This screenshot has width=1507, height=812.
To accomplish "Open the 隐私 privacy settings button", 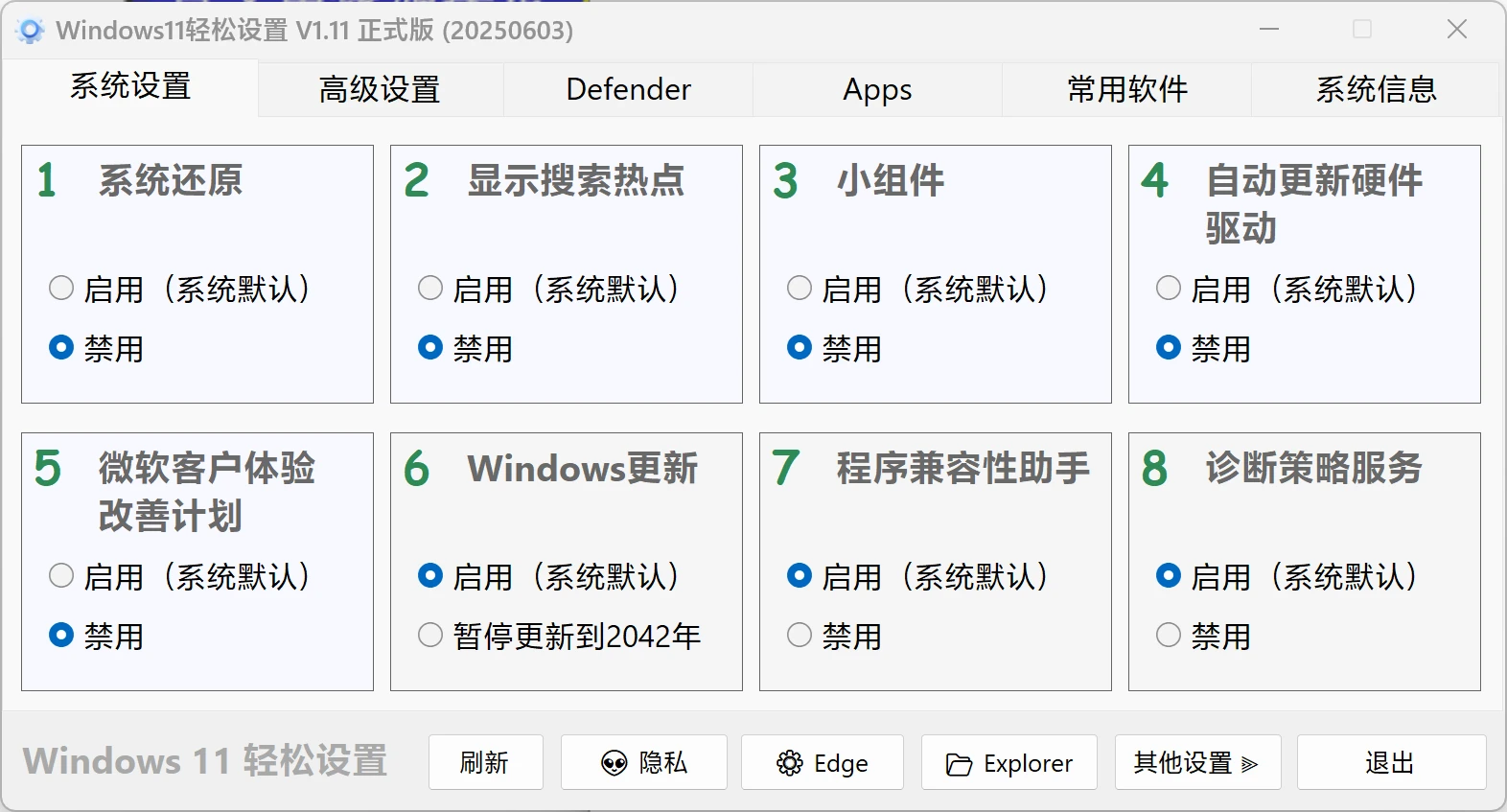I will coord(643,762).
